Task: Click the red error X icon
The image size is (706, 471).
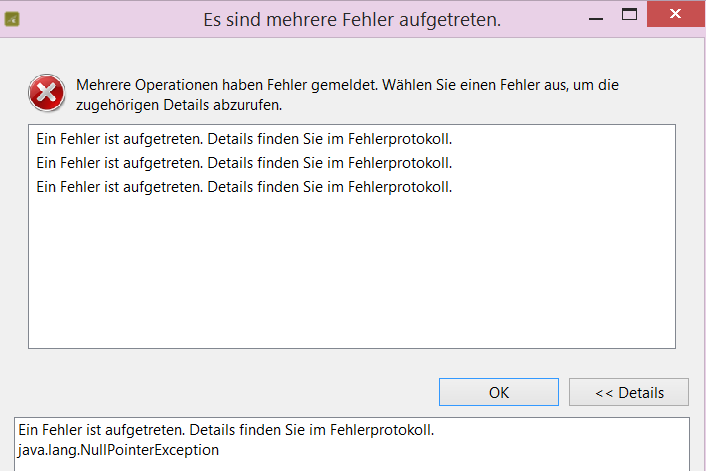Action: (x=45, y=94)
